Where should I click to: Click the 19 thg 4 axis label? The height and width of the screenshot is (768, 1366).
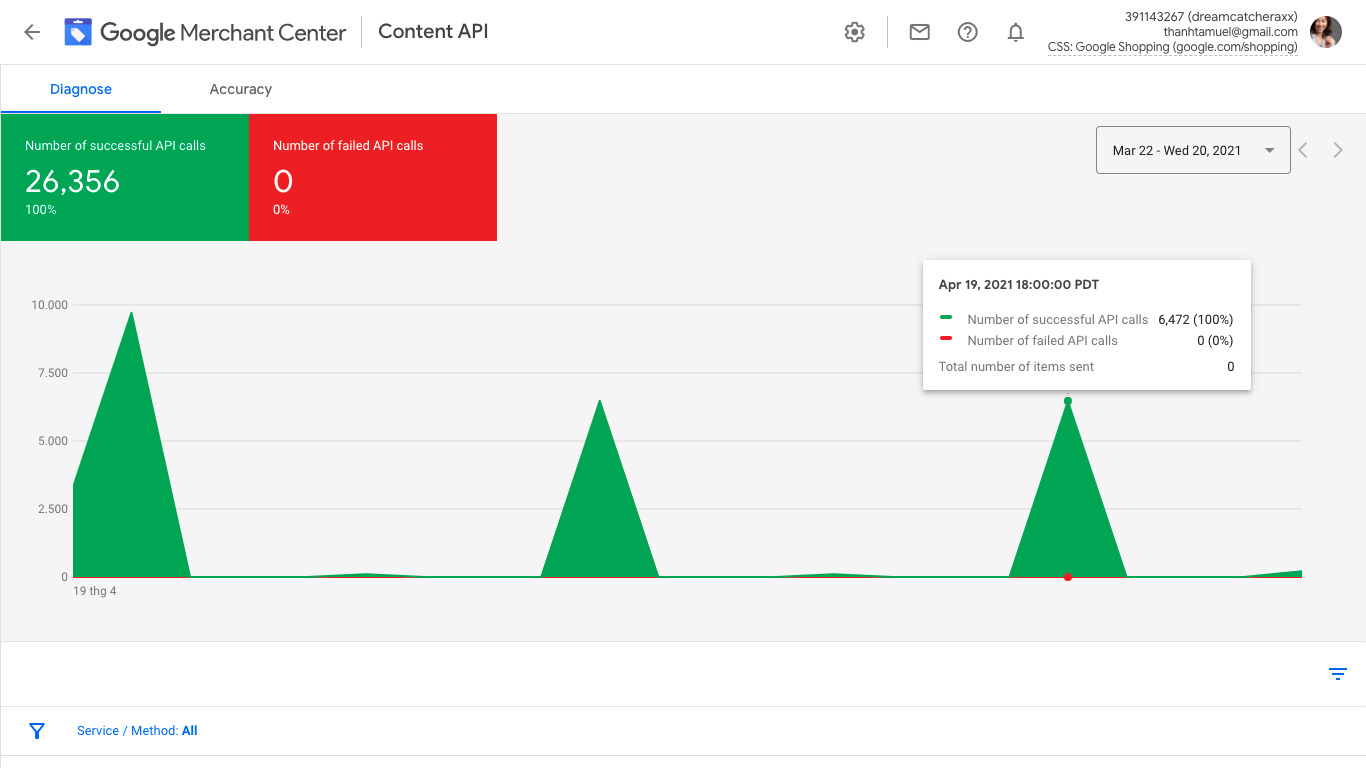pos(95,591)
